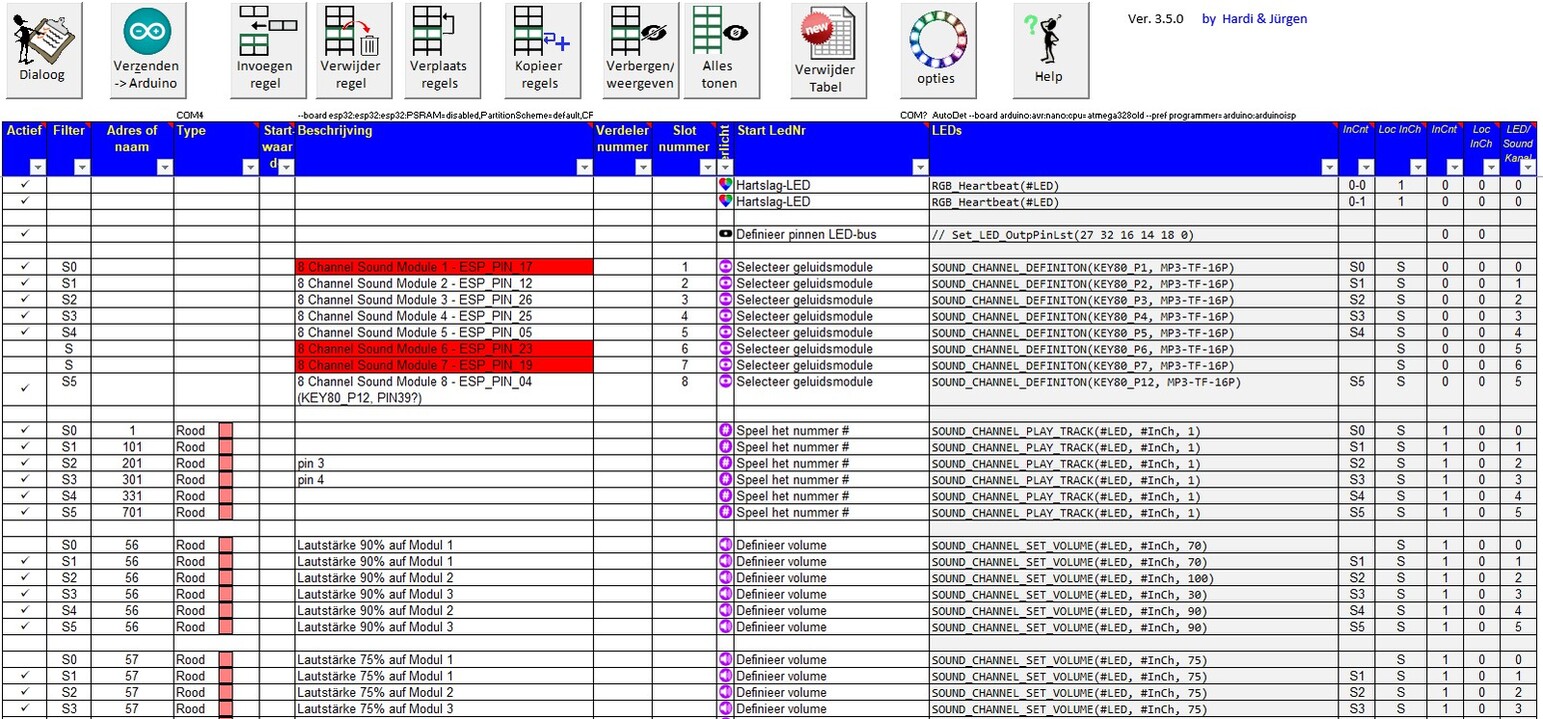
Task: Expand the Beschrijving column filter dropdown
Action: pos(584,168)
